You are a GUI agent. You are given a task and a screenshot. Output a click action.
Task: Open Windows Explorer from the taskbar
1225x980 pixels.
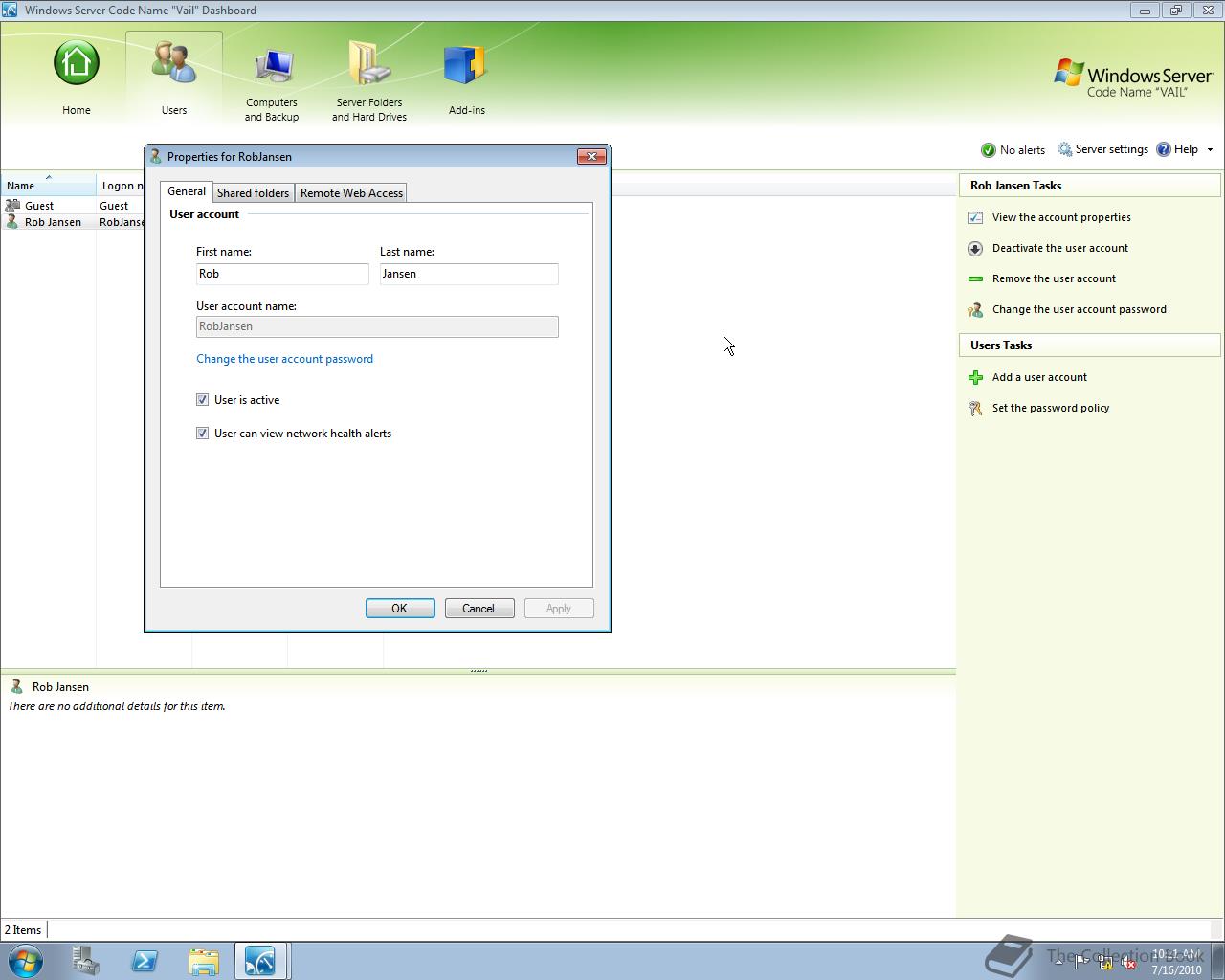(203, 960)
